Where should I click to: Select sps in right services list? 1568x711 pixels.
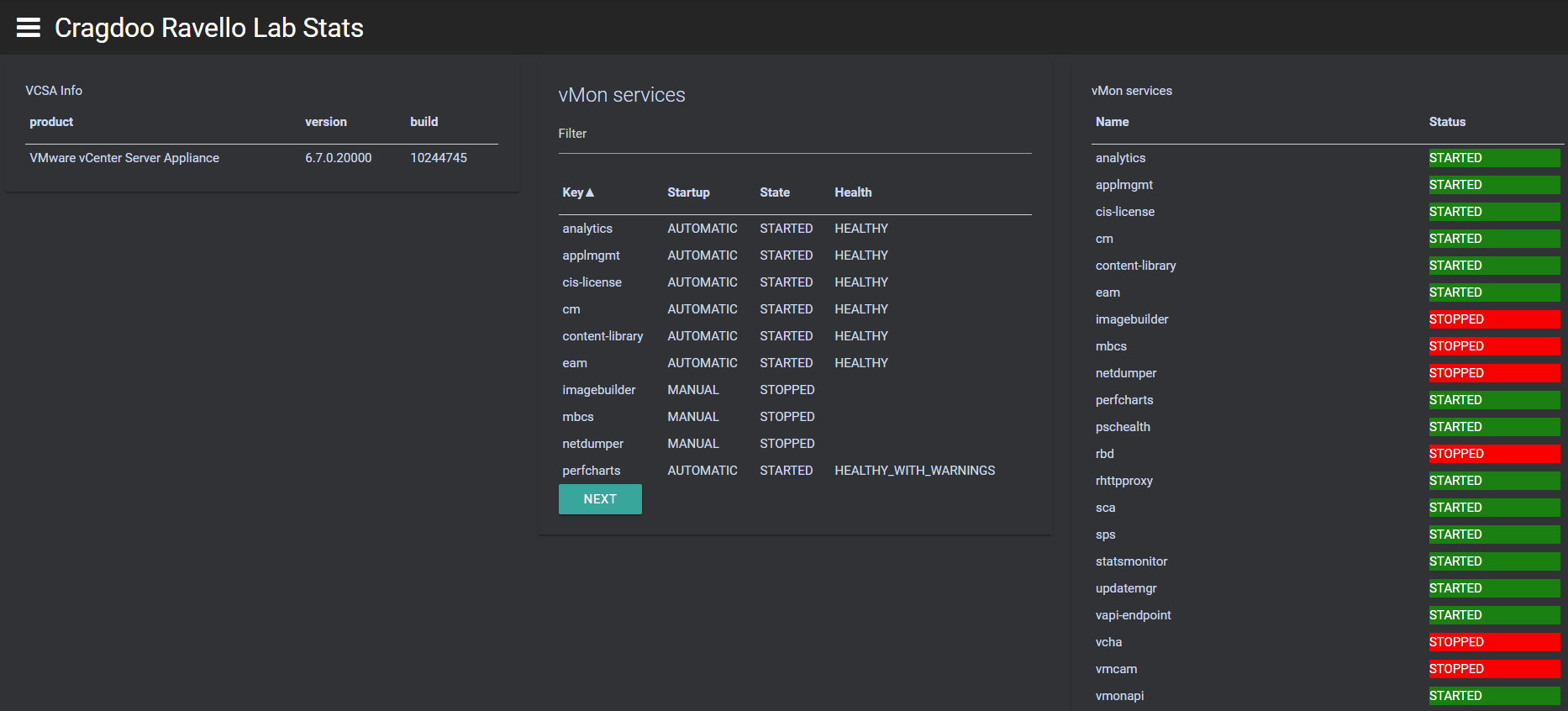pyautogui.click(x=1106, y=535)
